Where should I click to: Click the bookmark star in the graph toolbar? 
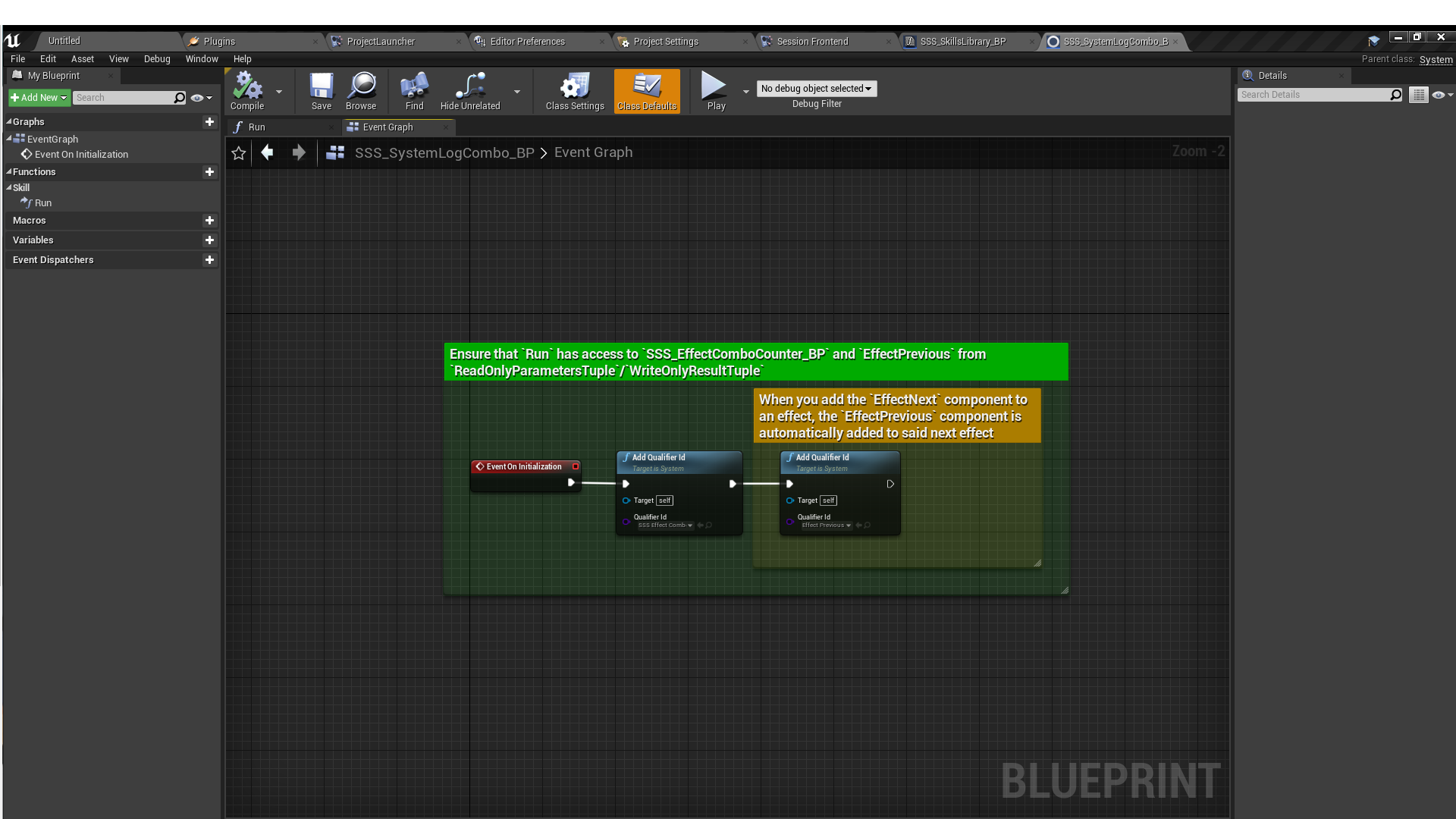click(238, 152)
